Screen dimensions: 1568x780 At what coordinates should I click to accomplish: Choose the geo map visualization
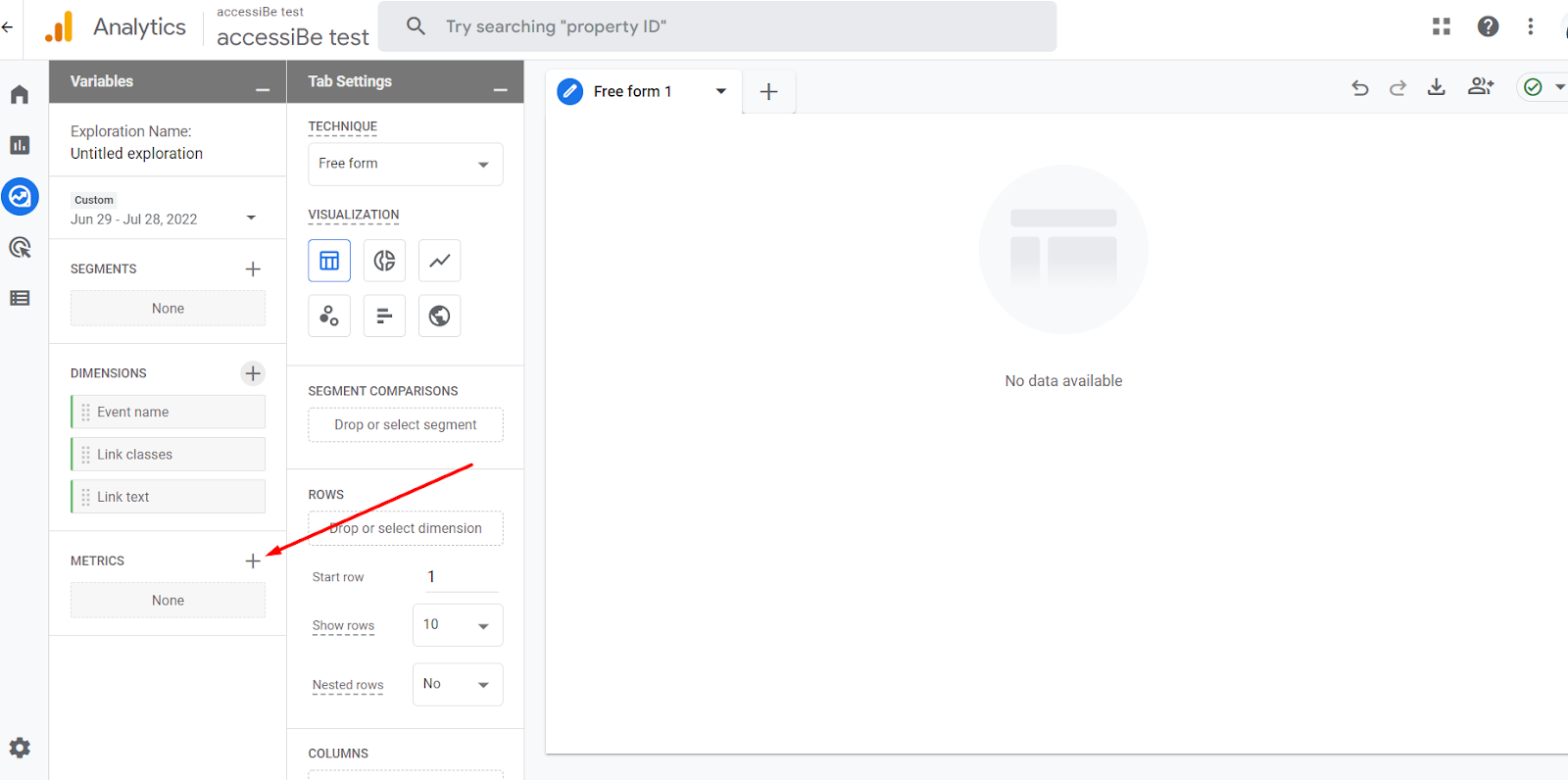tap(439, 316)
